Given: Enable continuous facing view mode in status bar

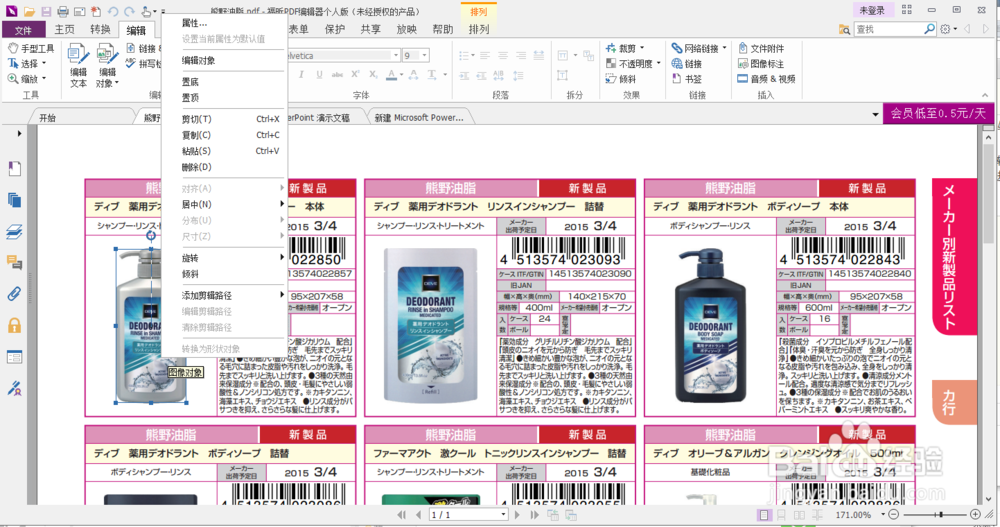Looking at the screenshot, I should click(816, 514).
